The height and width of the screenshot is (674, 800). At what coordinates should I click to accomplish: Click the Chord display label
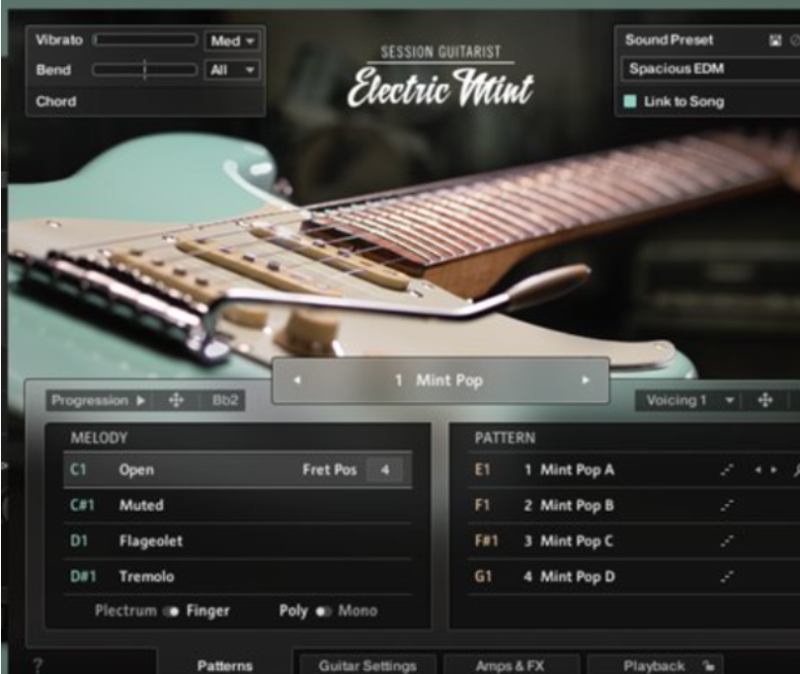56,102
